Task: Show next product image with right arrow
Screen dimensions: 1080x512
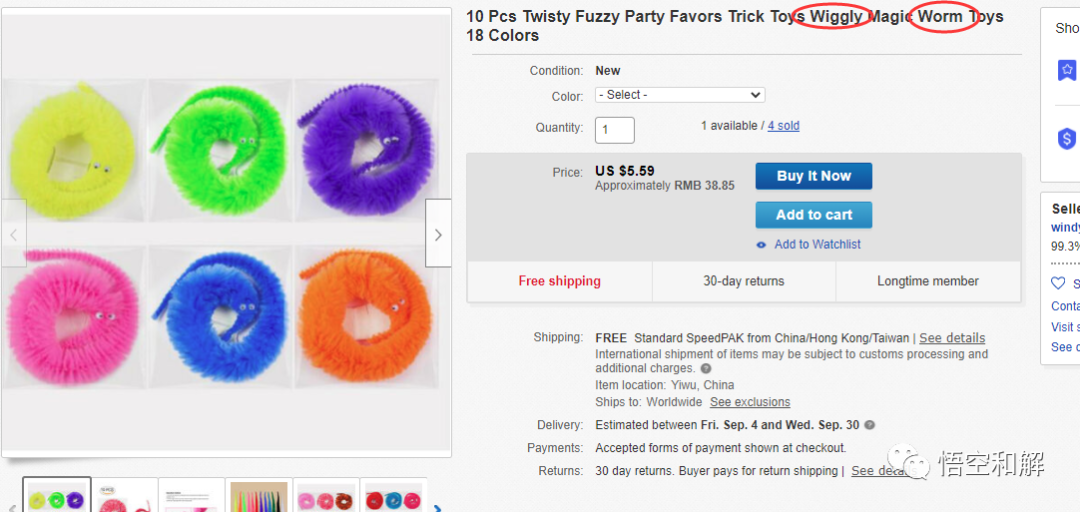Action: (438, 234)
